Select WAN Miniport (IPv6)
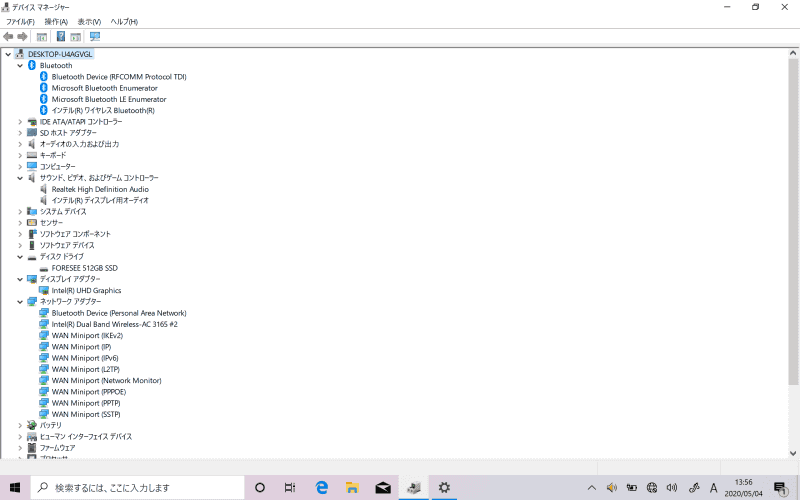The width and height of the screenshot is (800, 500). (x=85, y=358)
